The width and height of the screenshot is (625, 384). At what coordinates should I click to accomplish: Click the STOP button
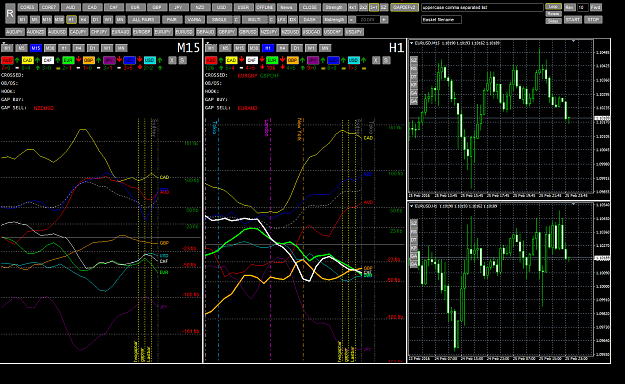click(593, 20)
